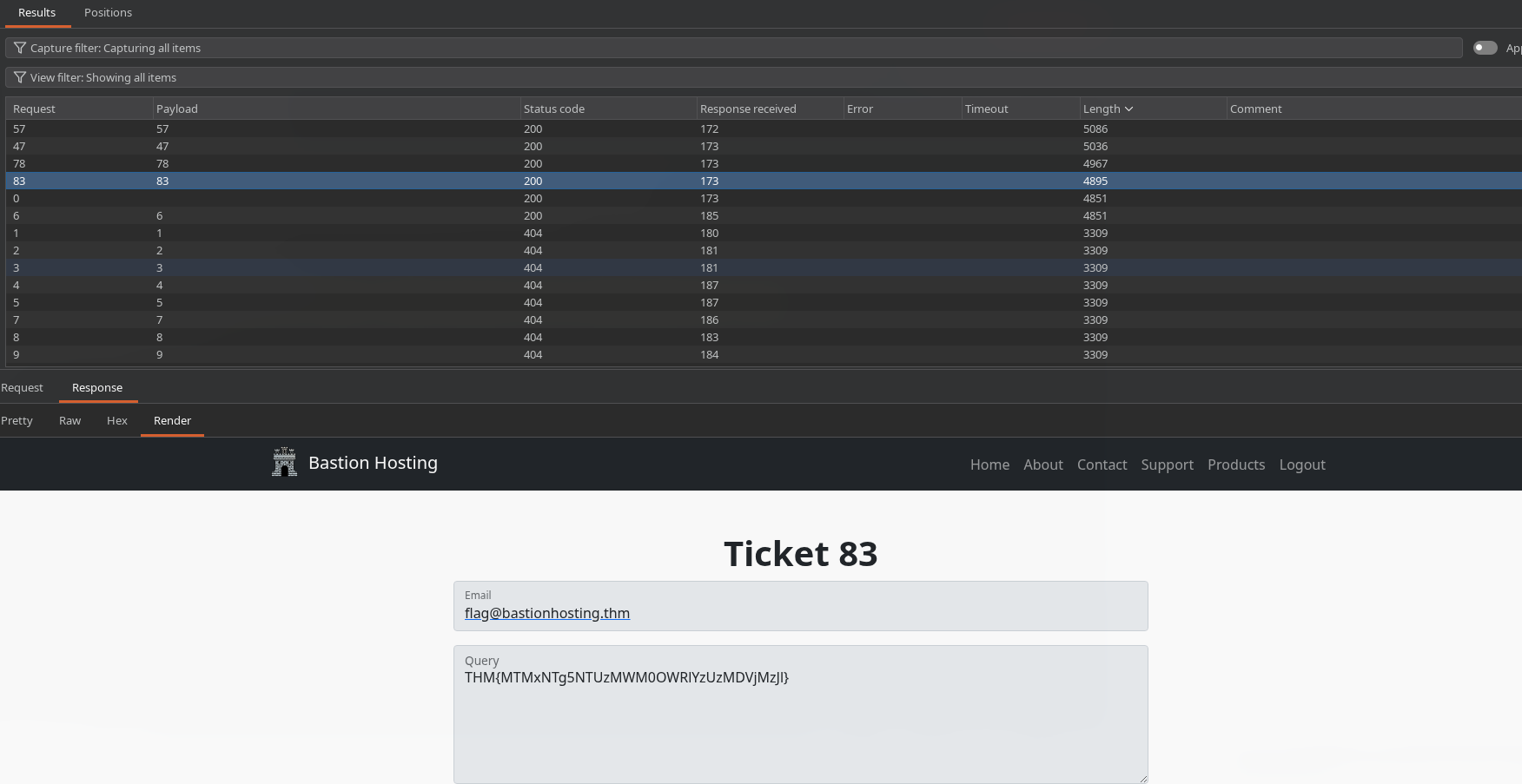
Task: Select the row with payload 1
Action: (x=764, y=233)
